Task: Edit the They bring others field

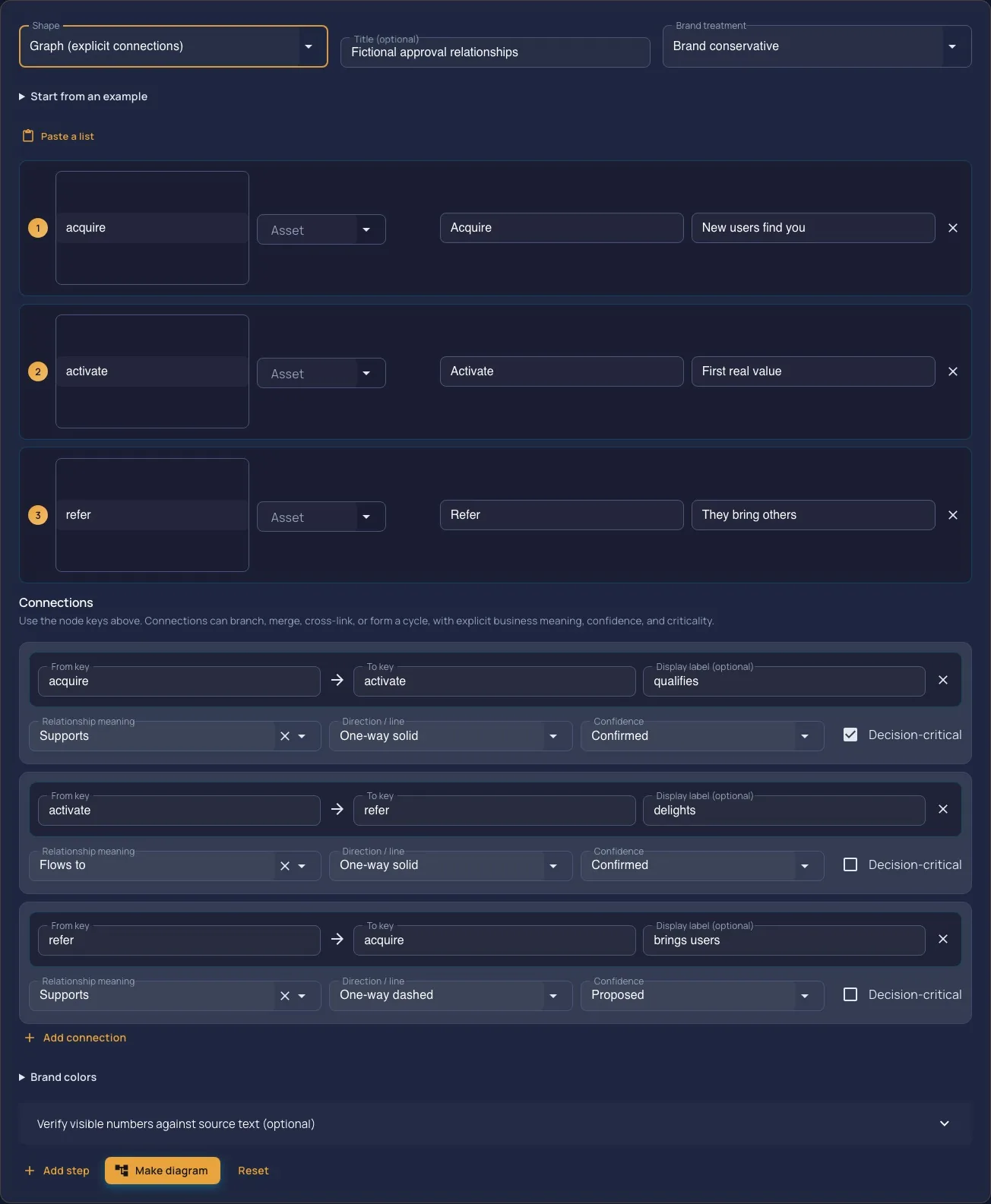Action: (x=813, y=515)
